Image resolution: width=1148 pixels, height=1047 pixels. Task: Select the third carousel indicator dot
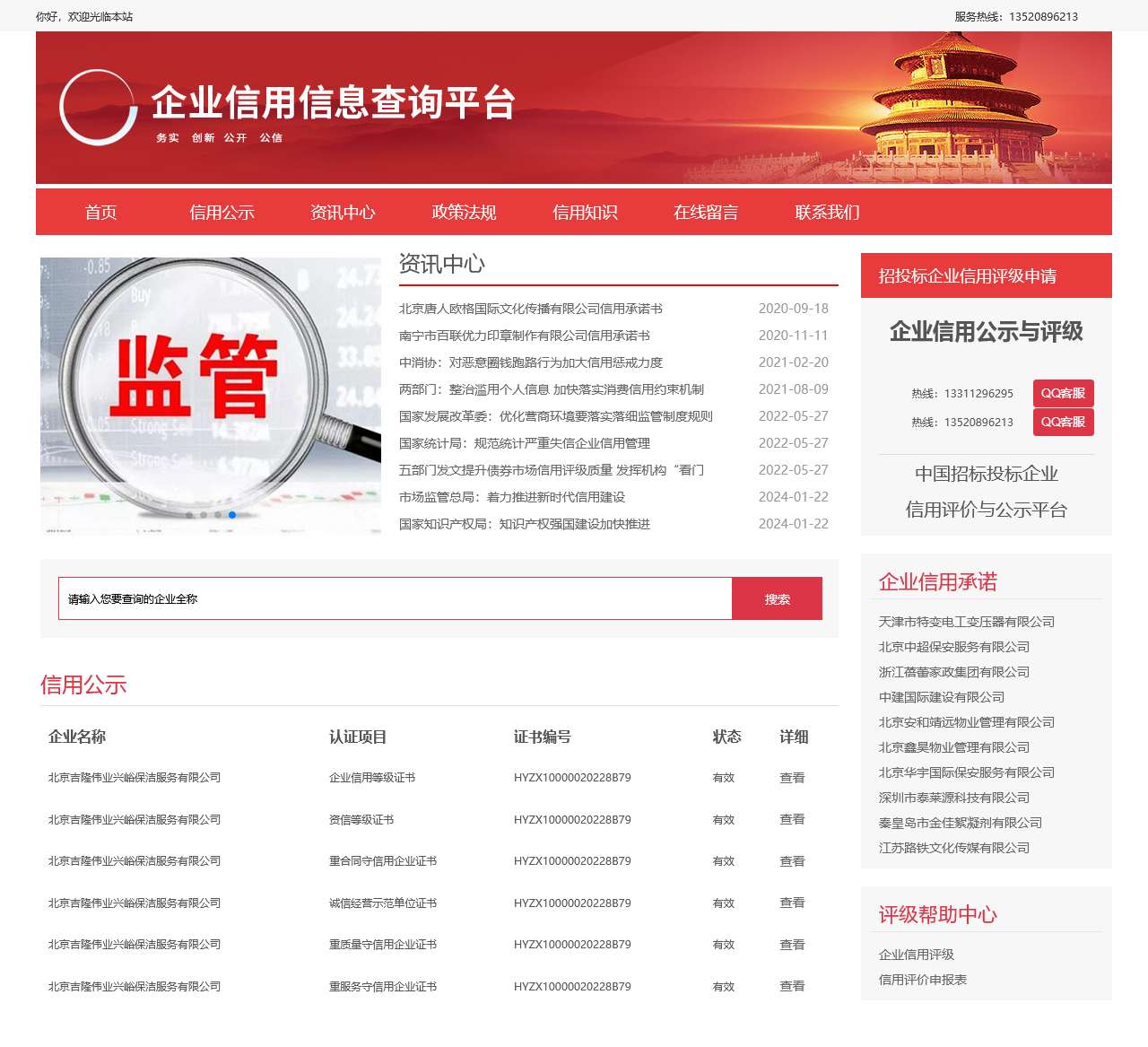(x=218, y=515)
